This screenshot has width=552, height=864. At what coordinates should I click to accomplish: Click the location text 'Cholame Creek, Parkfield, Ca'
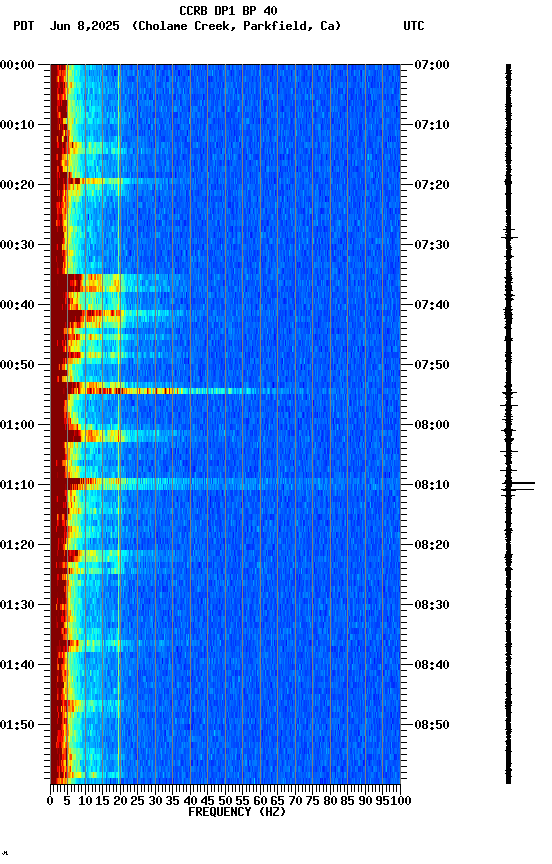pos(236,26)
